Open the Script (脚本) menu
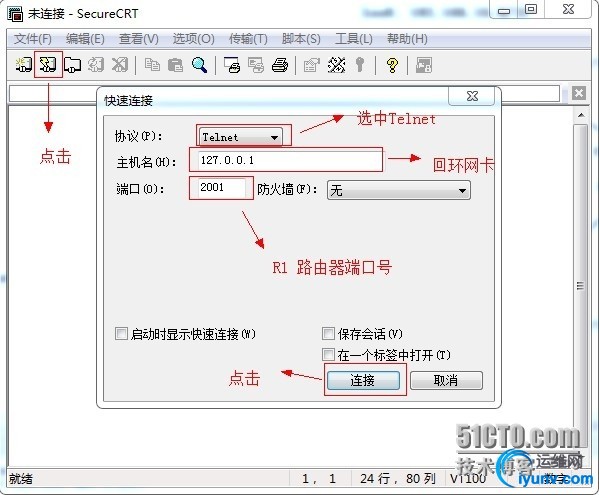Screen dimensions: 599x495 point(301,39)
